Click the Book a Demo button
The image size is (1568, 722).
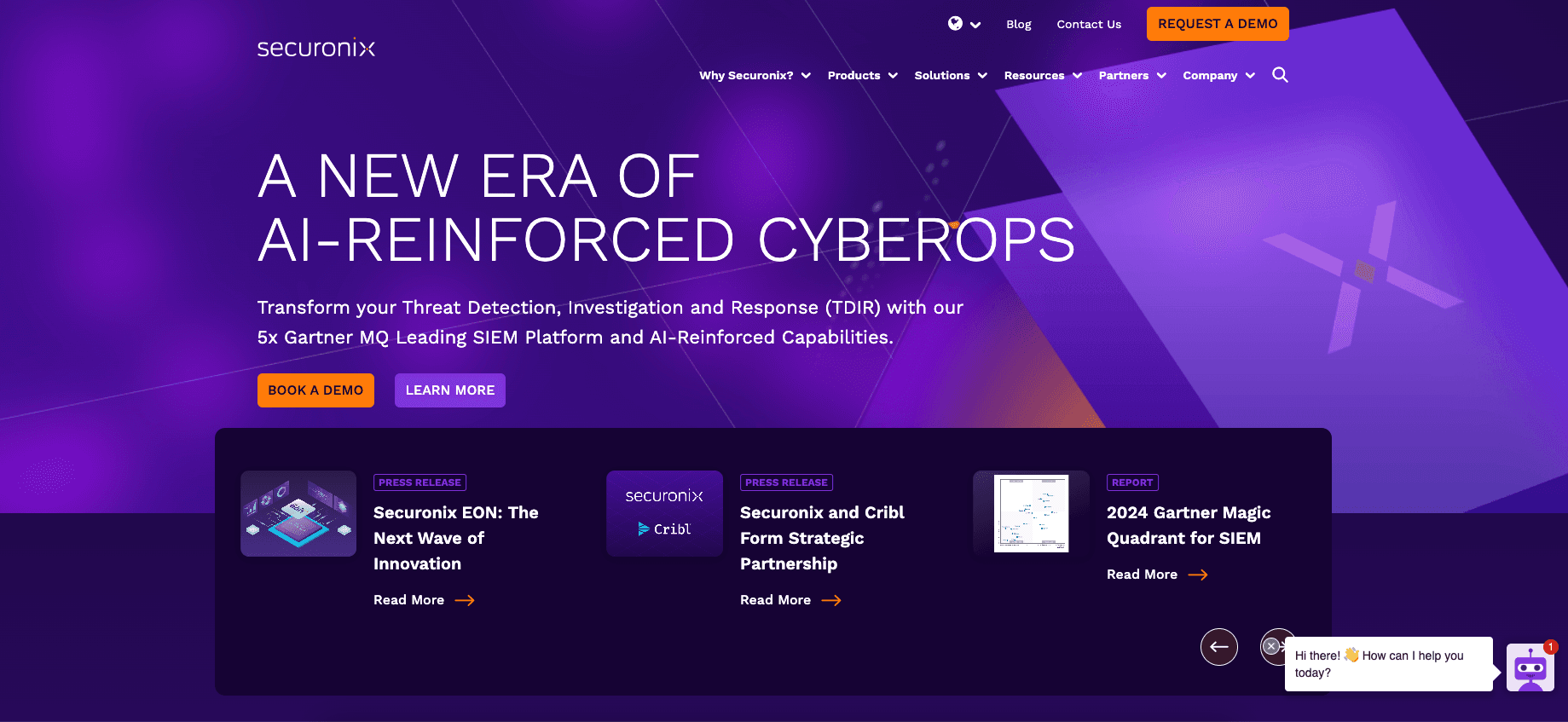pos(315,390)
